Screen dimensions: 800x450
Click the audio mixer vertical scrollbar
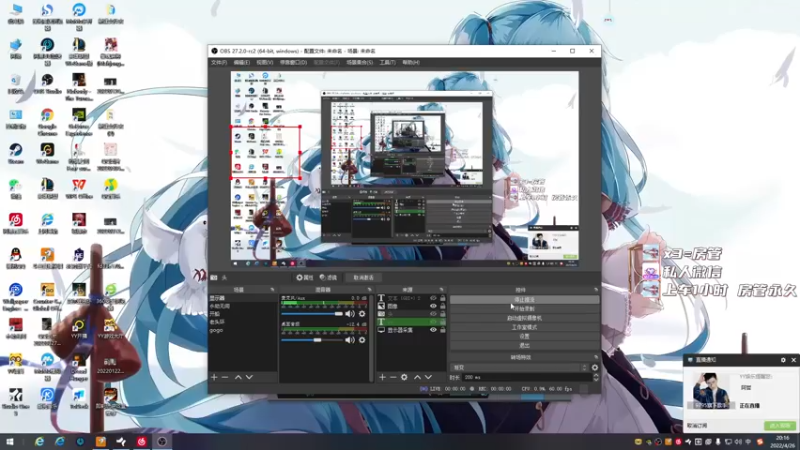coord(371,337)
